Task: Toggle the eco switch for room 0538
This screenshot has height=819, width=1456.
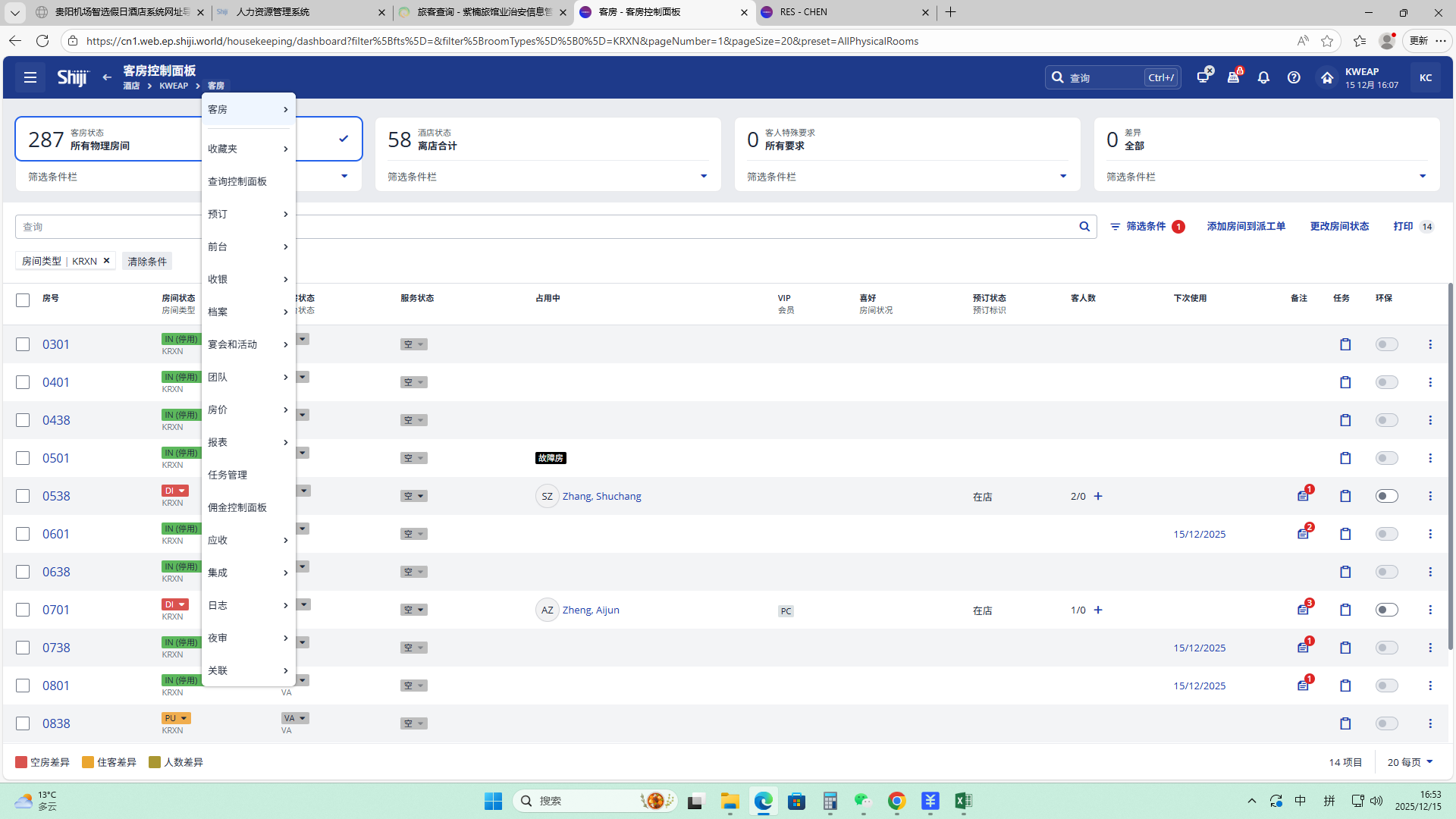Action: click(x=1386, y=496)
